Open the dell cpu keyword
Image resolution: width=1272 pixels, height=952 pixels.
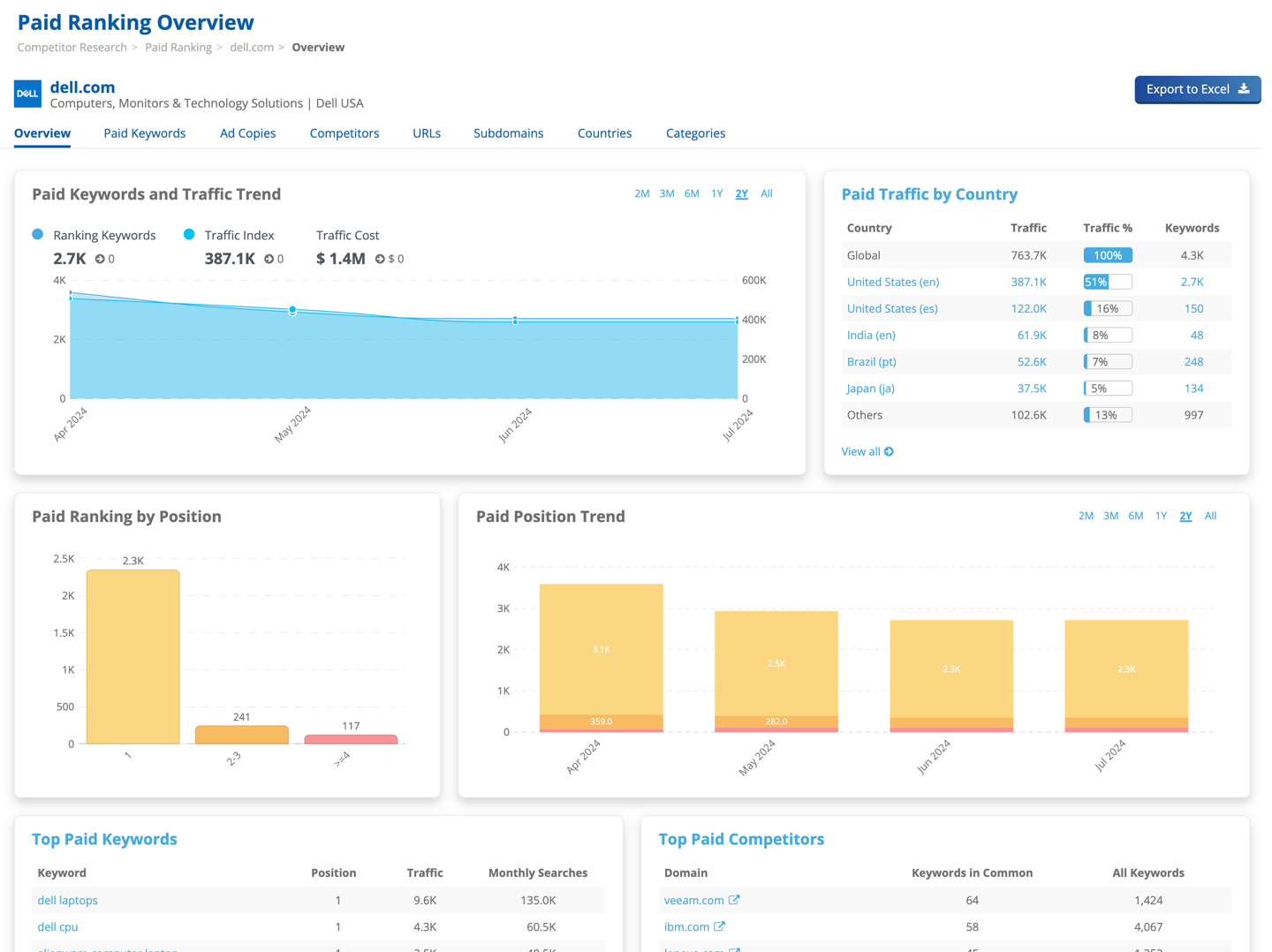57,926
